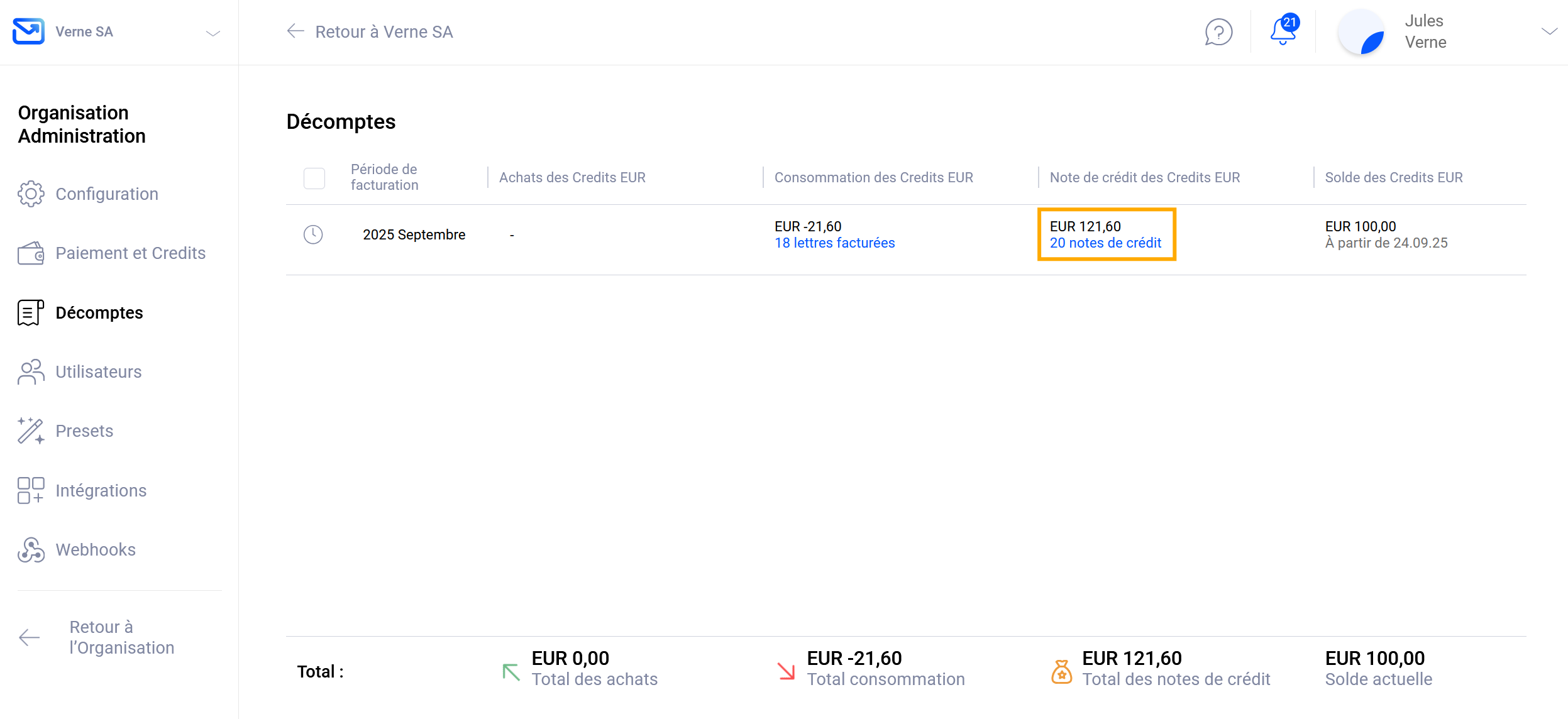
Task: Click Retour à l'Organisation in sidebar
Action: pos(121,637)
